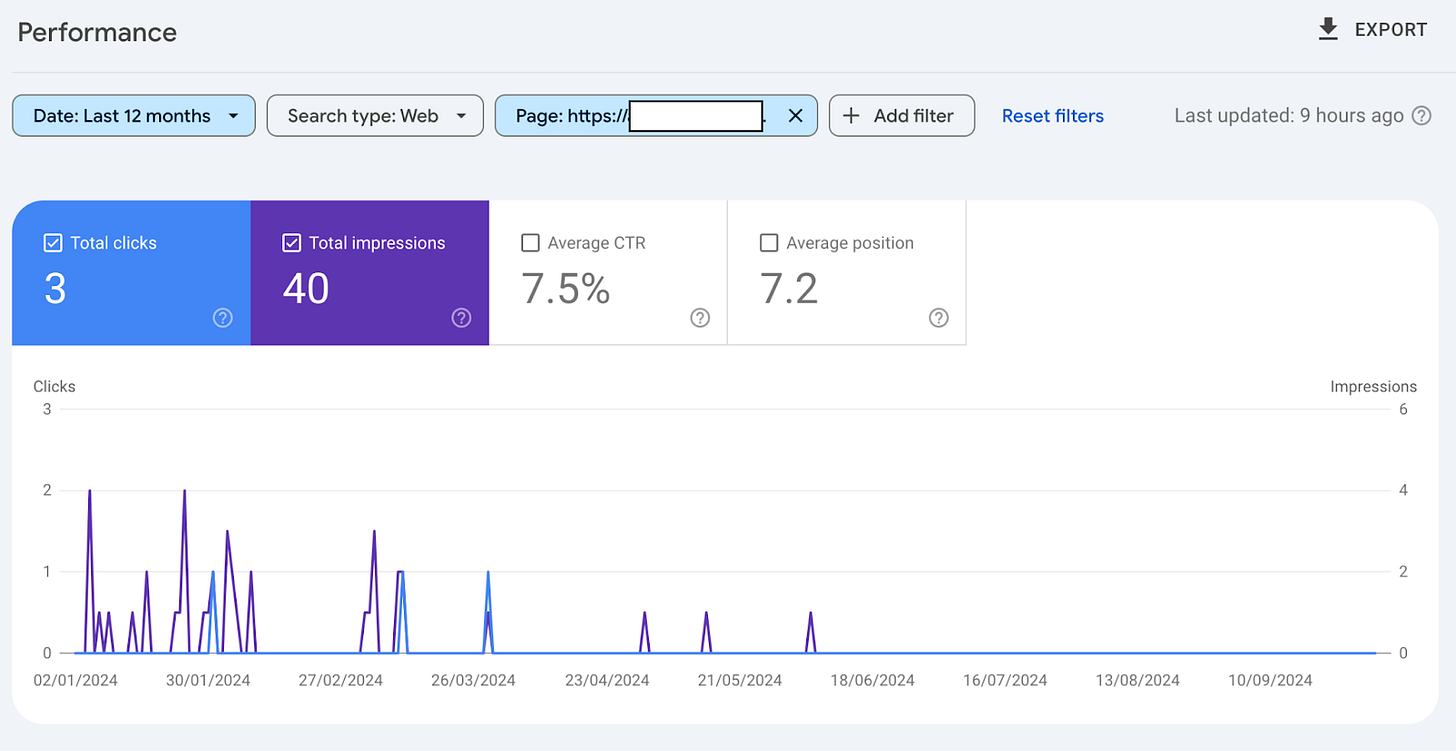The height and width of the screenshot is (751, 1456).
Task: Click the EXPORT button label
Action: (1391, 30)
